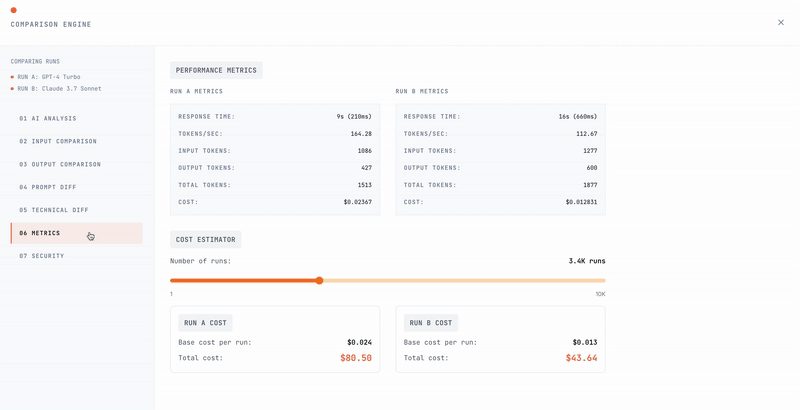Click the Run A Cost card label
Viewport: 800px width, 410px height.
205,323
